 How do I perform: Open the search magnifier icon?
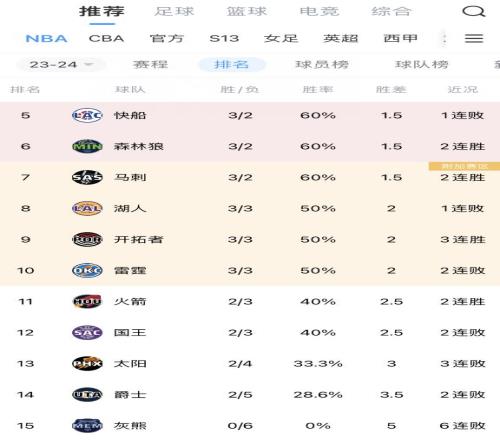[x=474, y=12]
